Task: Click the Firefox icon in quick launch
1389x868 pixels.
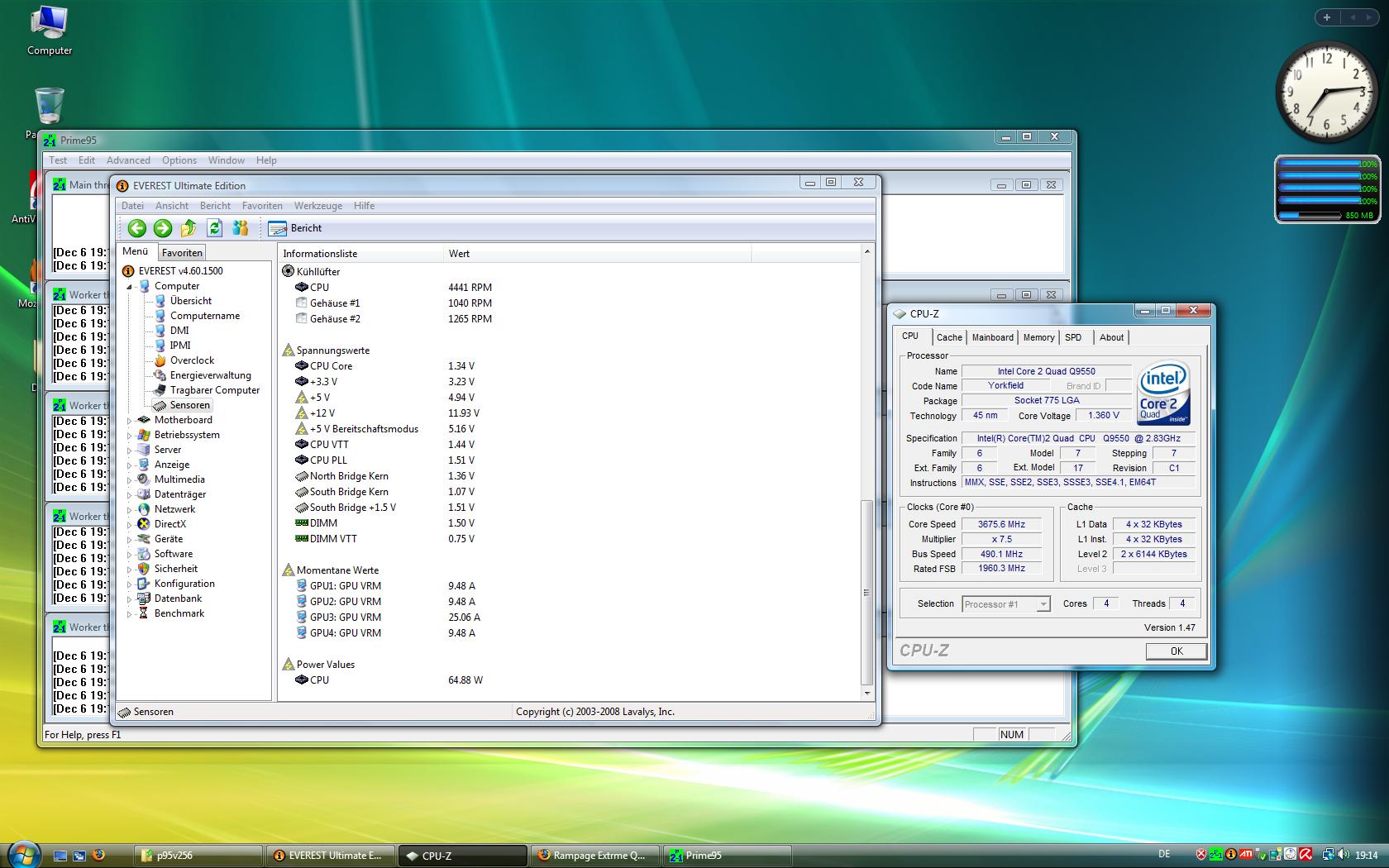Action: coord(98,855)
